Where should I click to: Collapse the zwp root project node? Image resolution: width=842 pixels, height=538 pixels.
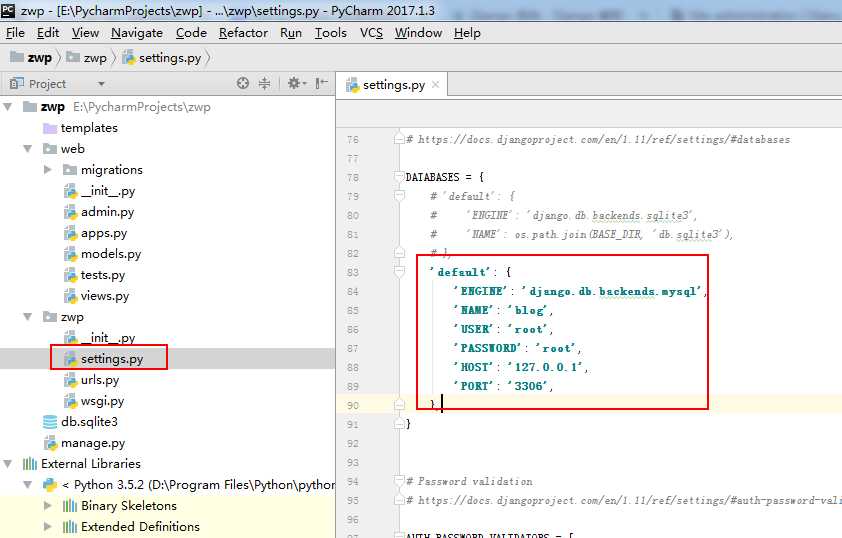click(8, 106)
